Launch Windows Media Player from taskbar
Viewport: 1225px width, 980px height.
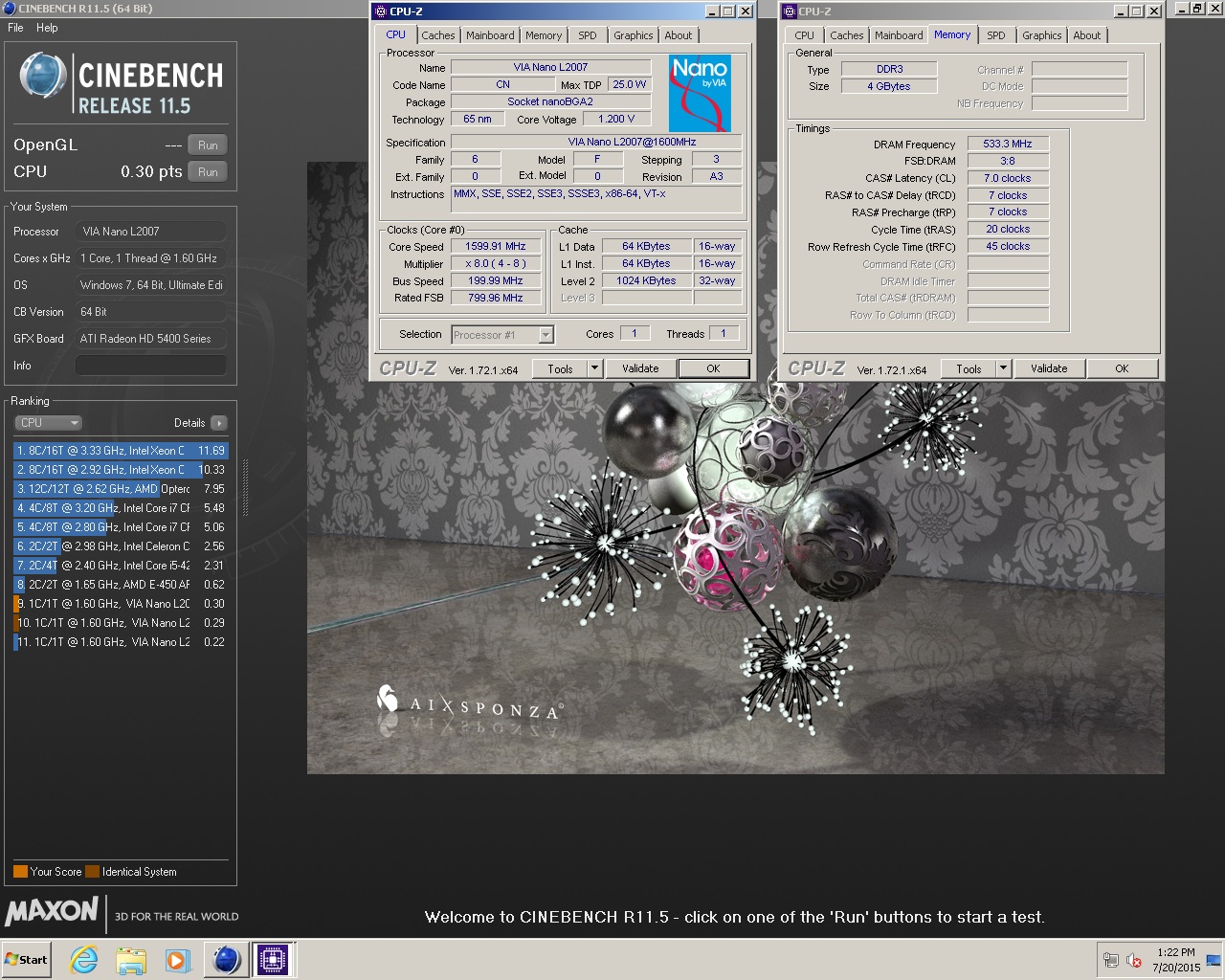[177, 960]
